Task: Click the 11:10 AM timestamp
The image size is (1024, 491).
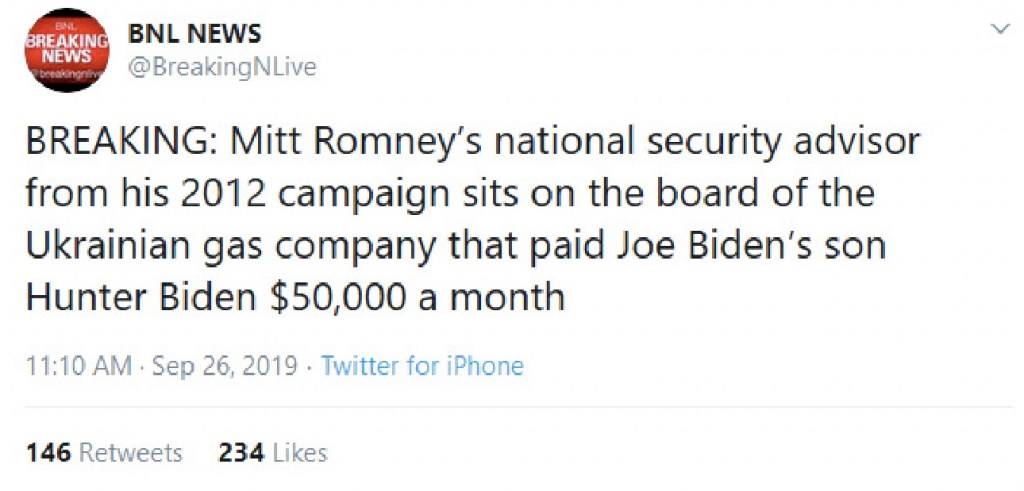Action: pos(79,366)
